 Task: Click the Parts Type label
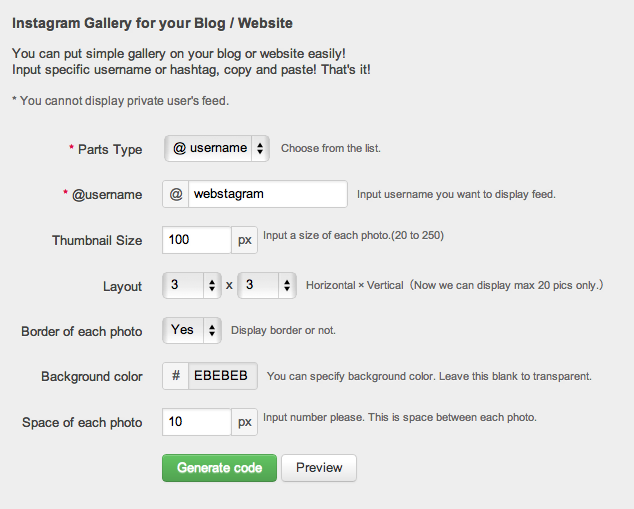pyautogui.click(x=110, y=149)
